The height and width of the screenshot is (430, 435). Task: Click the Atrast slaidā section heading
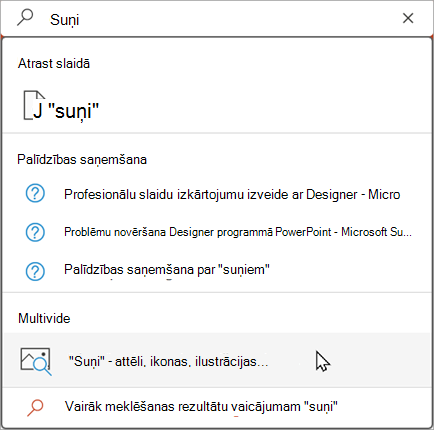point(54,63)
